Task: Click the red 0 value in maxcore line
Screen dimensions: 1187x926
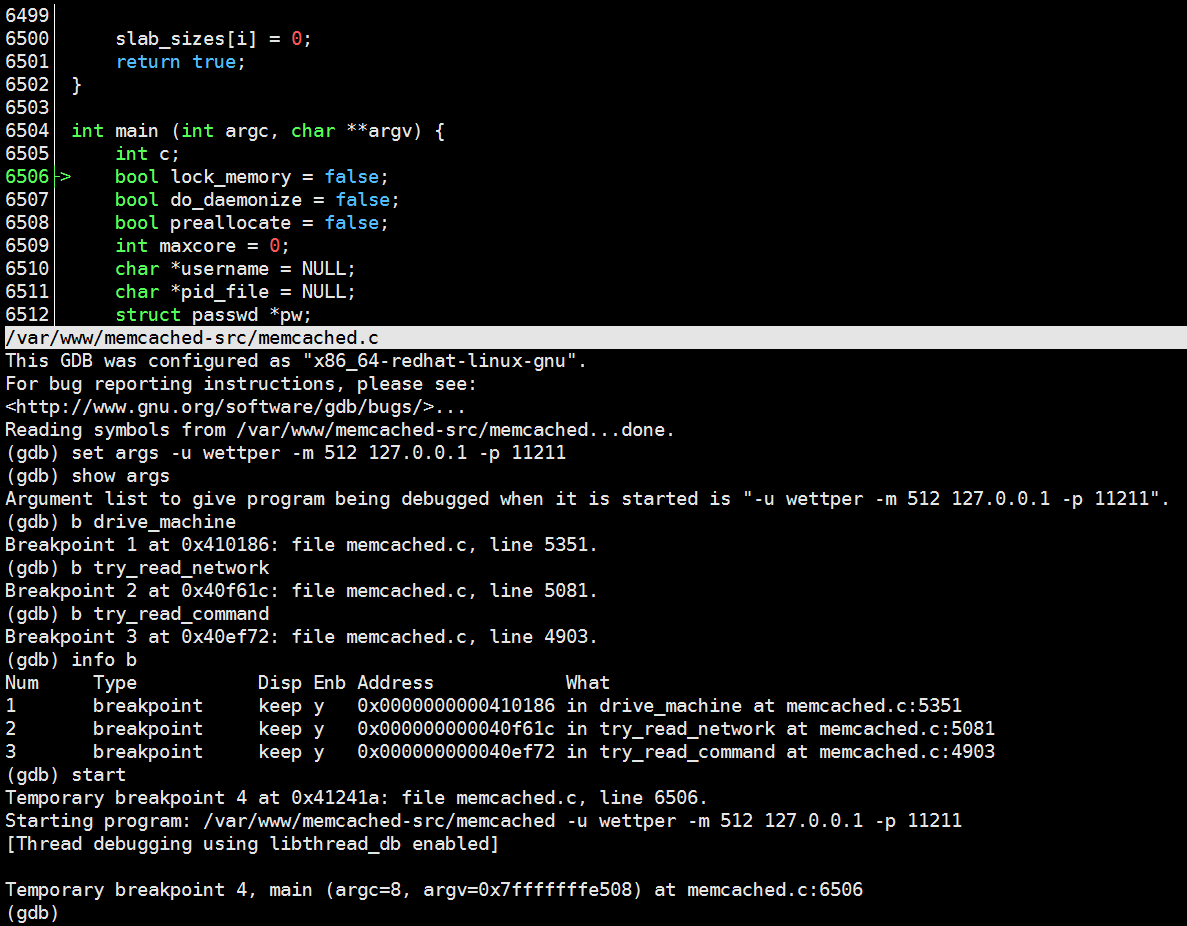Action: pos(275,245)
